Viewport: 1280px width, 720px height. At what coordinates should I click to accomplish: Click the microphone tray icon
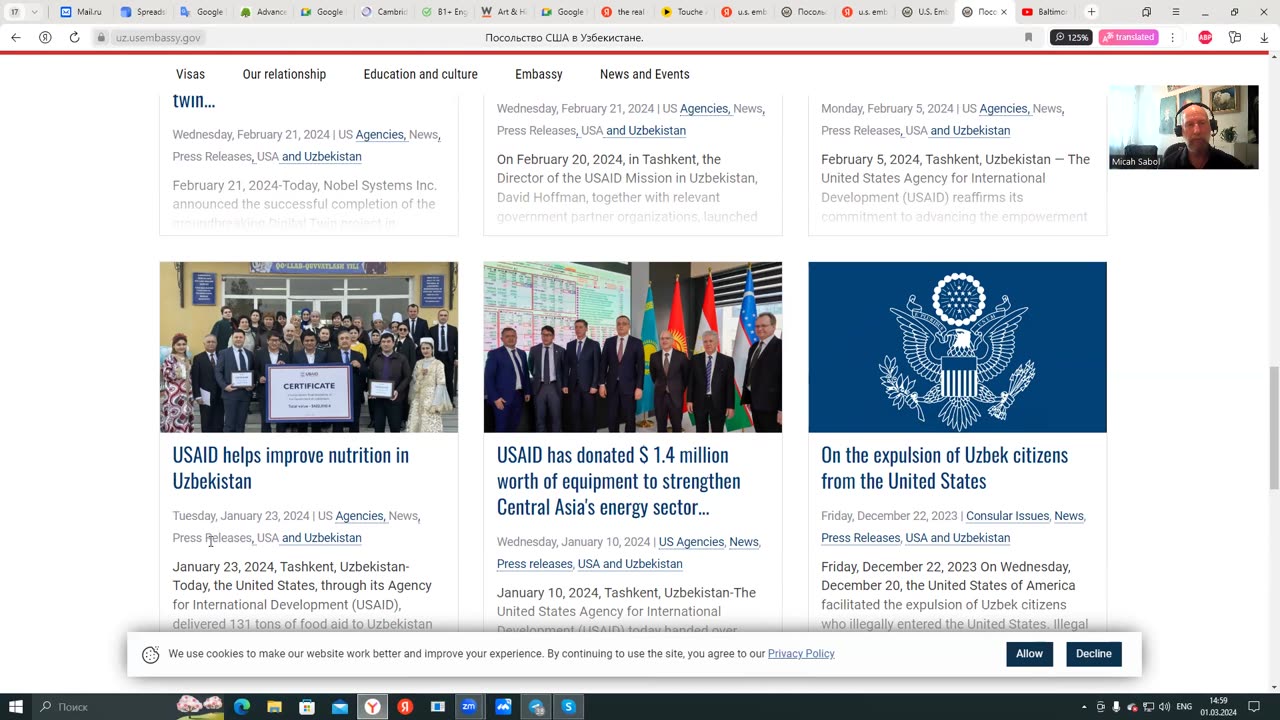point(1116,707)
